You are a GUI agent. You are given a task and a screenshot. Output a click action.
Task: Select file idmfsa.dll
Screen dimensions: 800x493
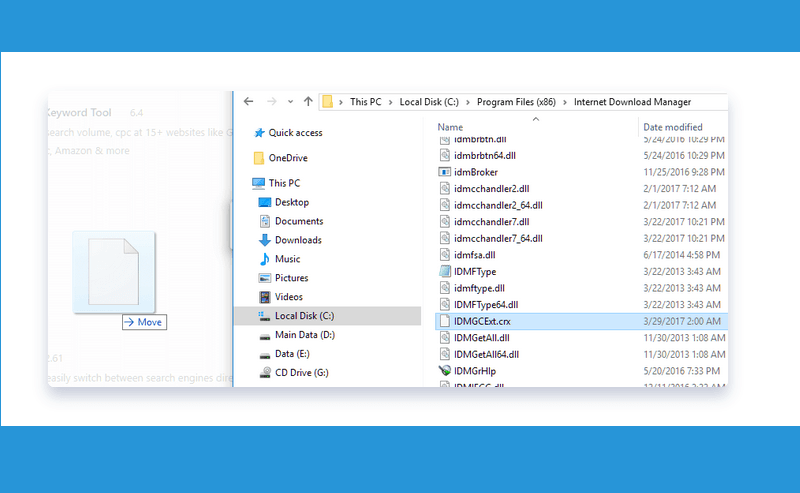click(x=474, y=255)
